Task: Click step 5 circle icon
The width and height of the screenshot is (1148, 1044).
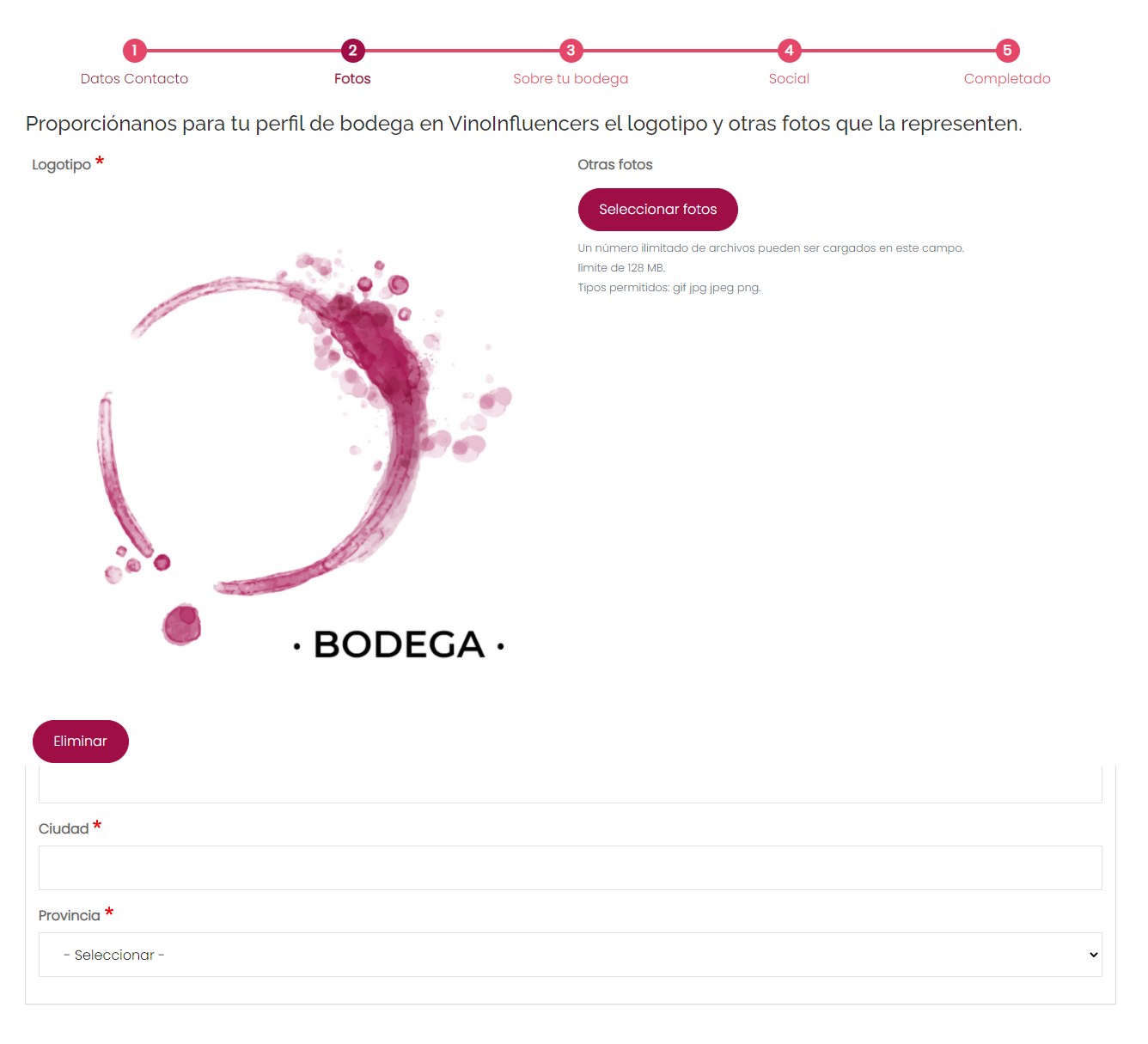Action: point(1007,51)
